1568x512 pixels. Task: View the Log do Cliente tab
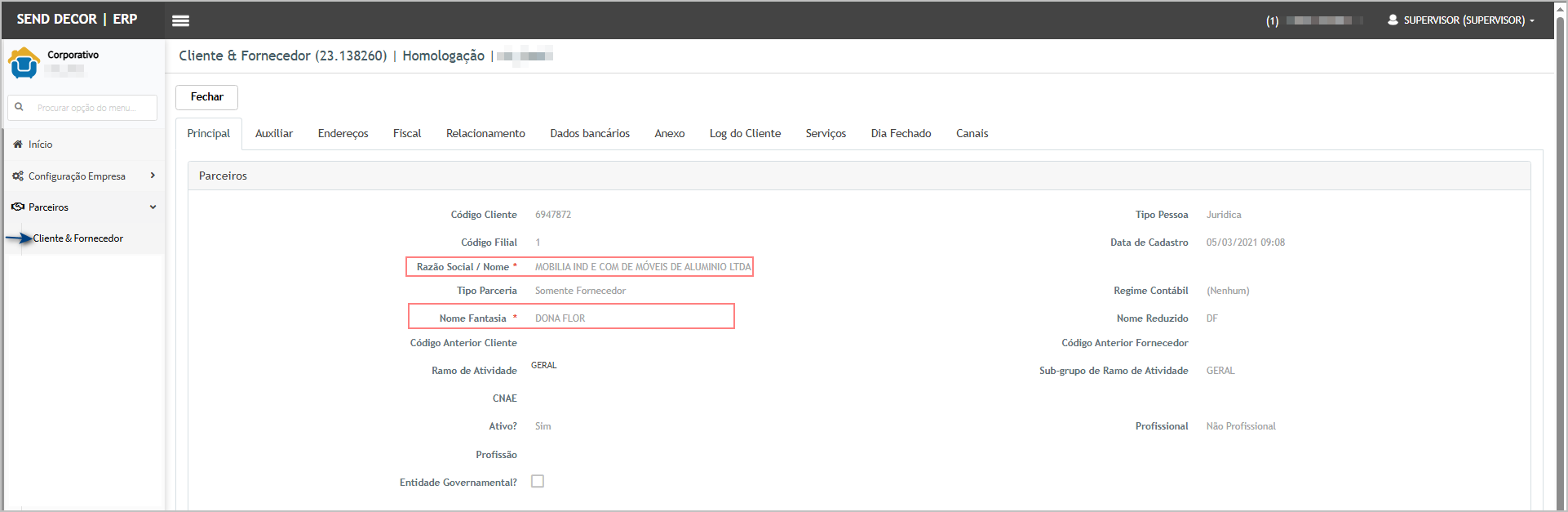pyautogui.click(x=745, y=133)
